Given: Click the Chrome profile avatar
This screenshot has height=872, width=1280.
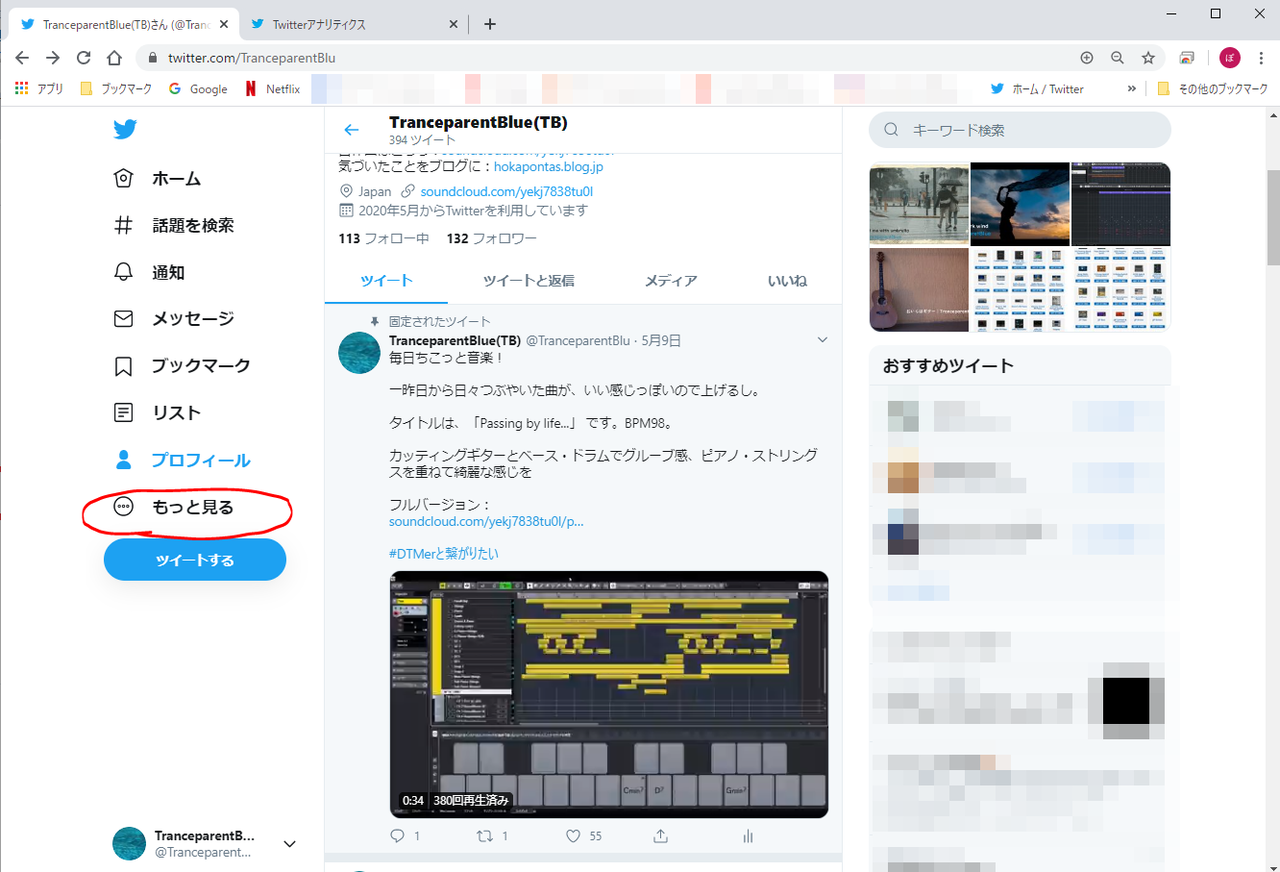Looking at the screenshot, I should (1229, 58).
